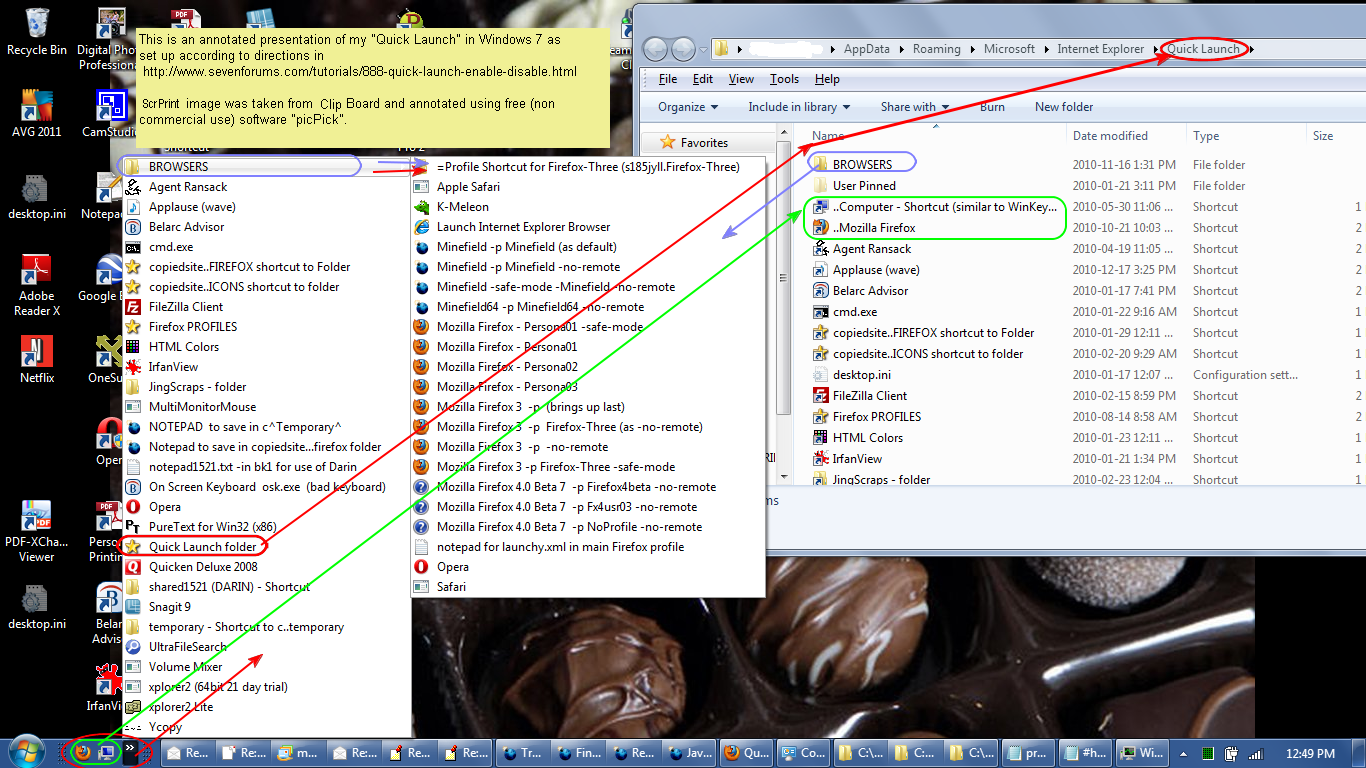The image size is (1366, 768).
Task: Sort by Type column header
Action: point(1206,136)
